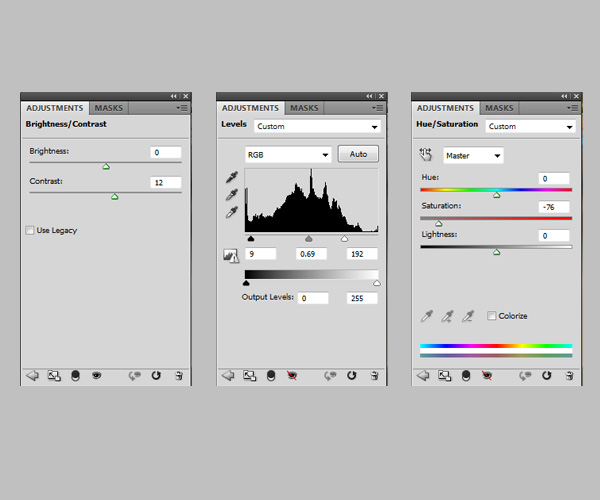
Task: Select Hue/Saturation plain eyedropper
Action: 427,316
